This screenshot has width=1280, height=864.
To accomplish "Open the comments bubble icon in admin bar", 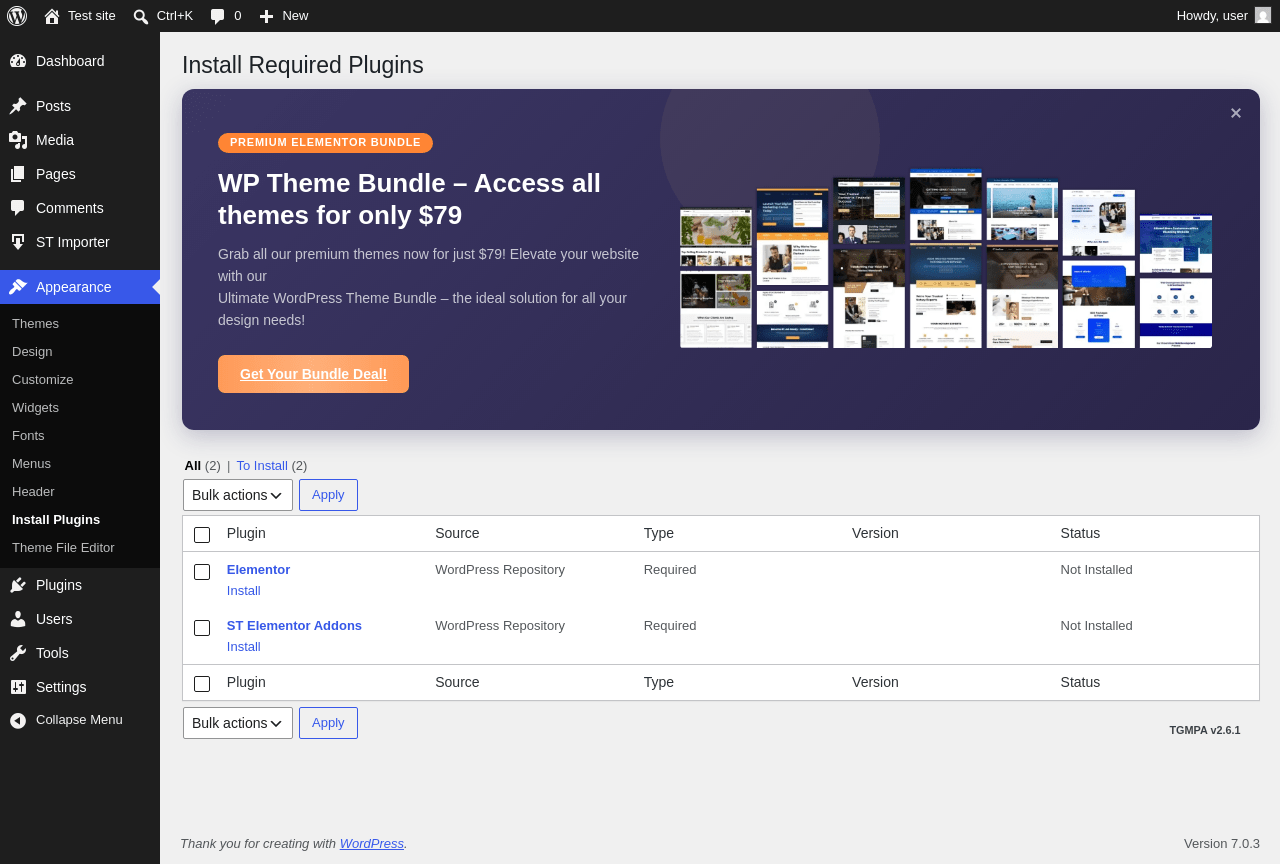I will [x=217, y=16].
